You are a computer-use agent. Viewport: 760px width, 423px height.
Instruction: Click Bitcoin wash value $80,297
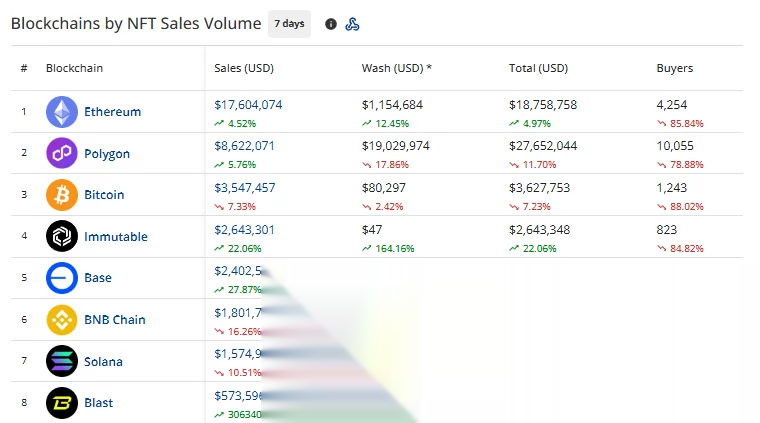pos(383,188)
